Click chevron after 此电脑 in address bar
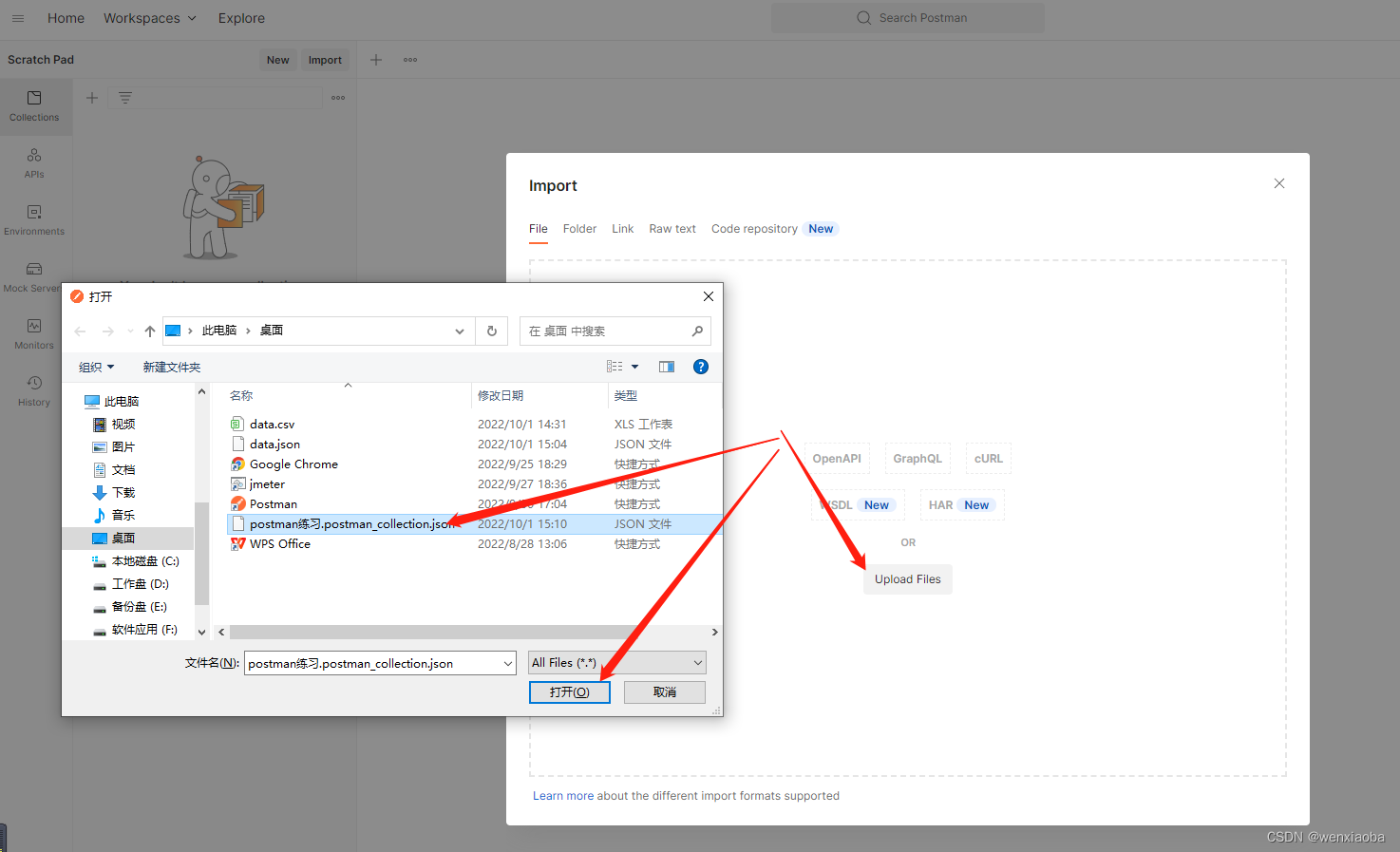The height and width of the screenshot is (852, 1400). (248, 331)
